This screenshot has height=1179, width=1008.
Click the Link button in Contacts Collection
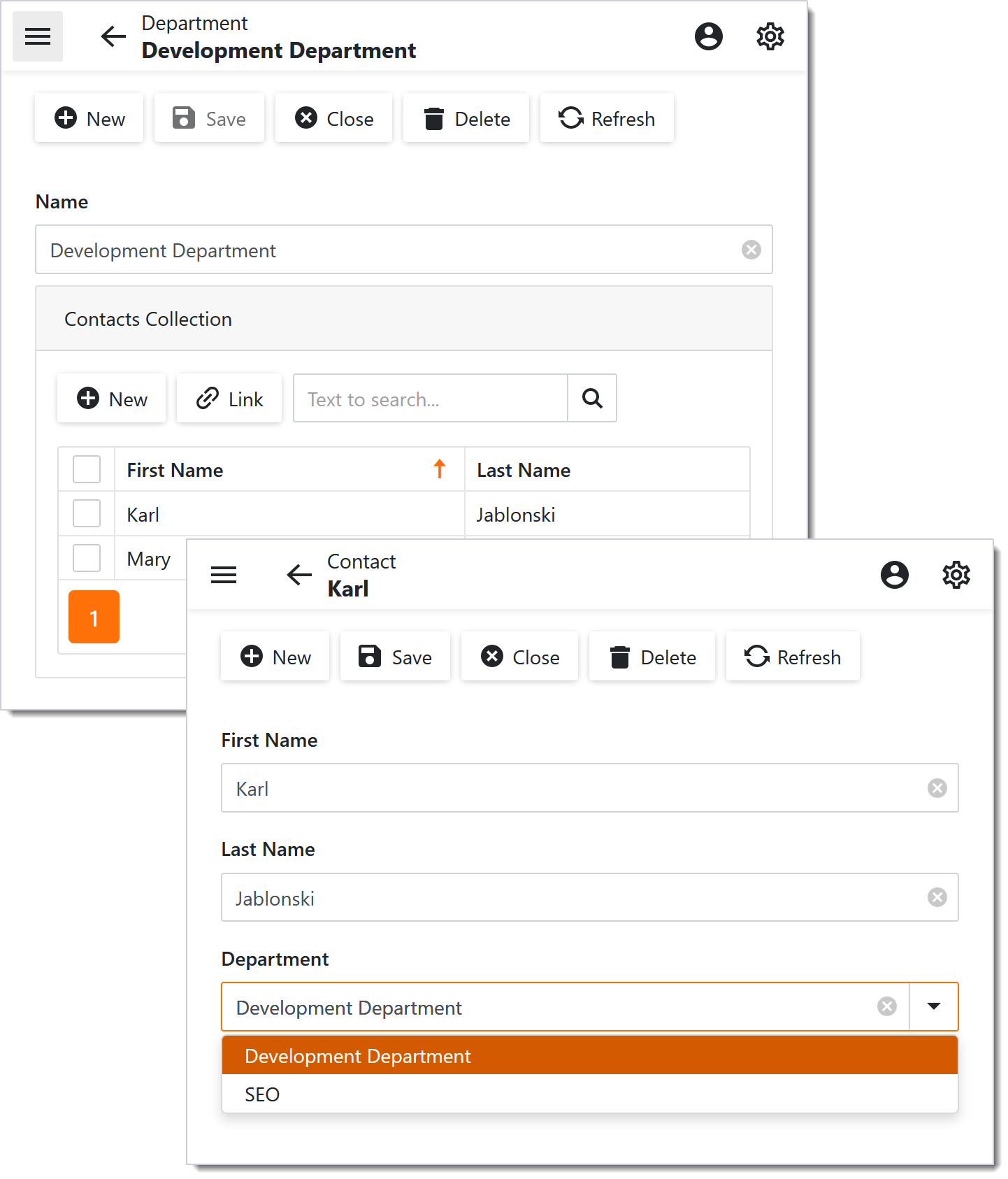click(x=229, y=399)
